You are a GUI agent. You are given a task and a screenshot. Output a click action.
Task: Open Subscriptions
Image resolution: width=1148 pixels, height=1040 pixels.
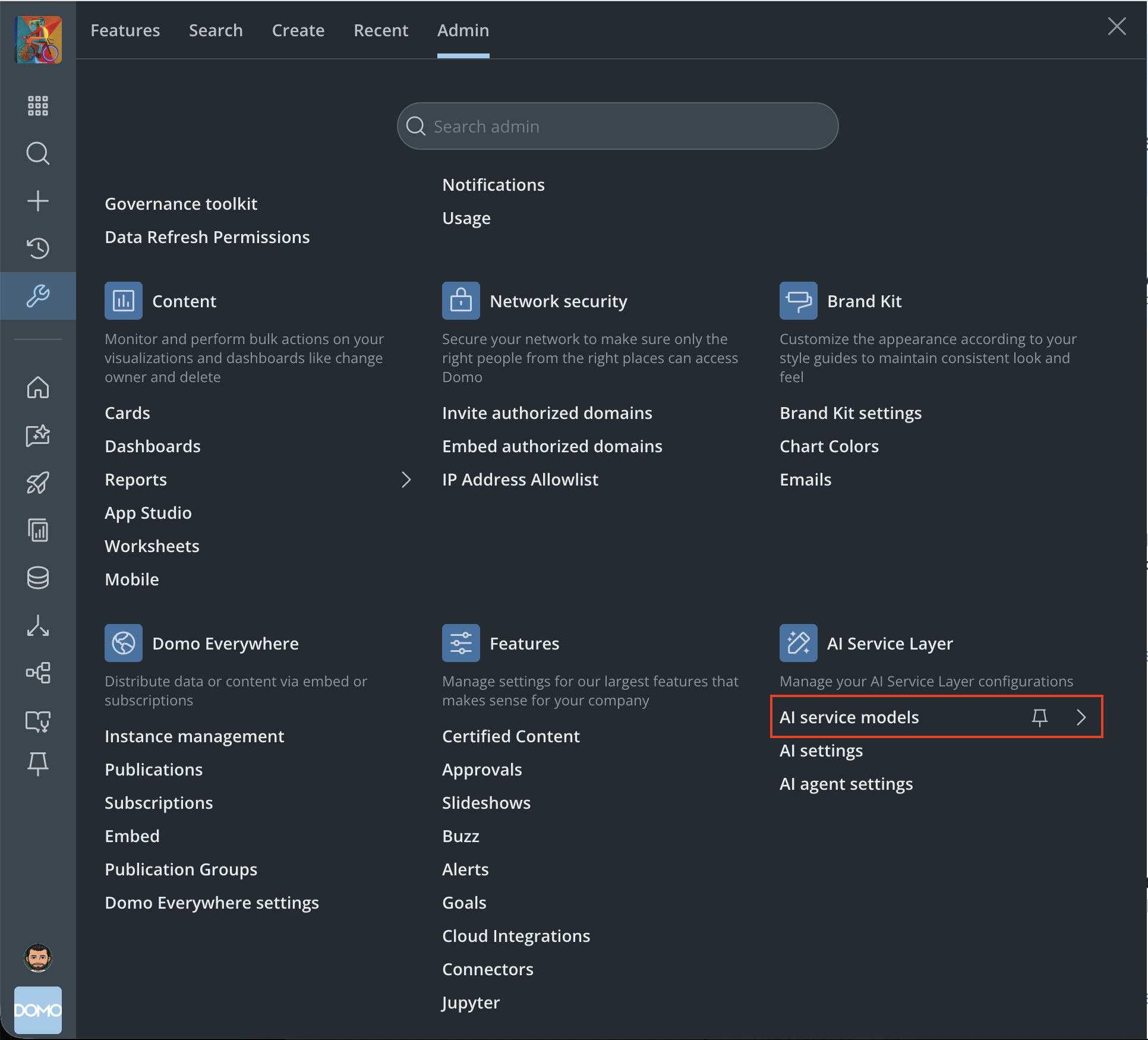[159, 803]
